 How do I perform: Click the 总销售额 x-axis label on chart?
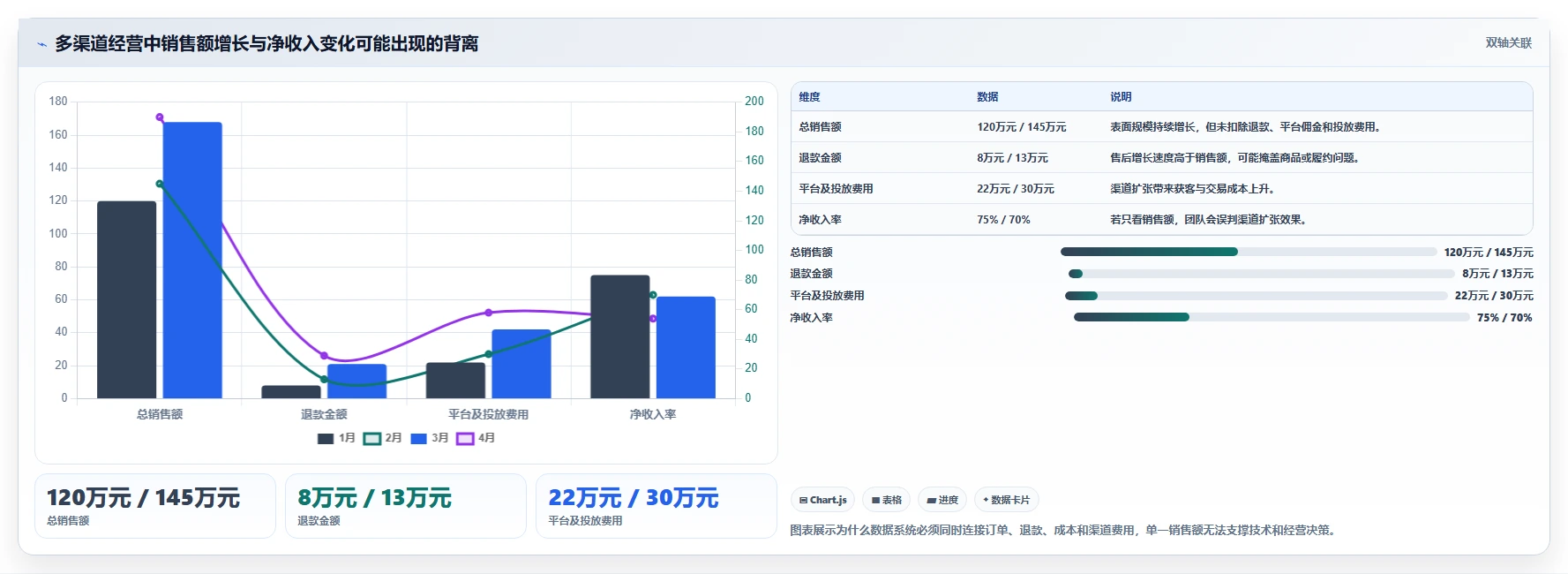click(x=160, y=414)
